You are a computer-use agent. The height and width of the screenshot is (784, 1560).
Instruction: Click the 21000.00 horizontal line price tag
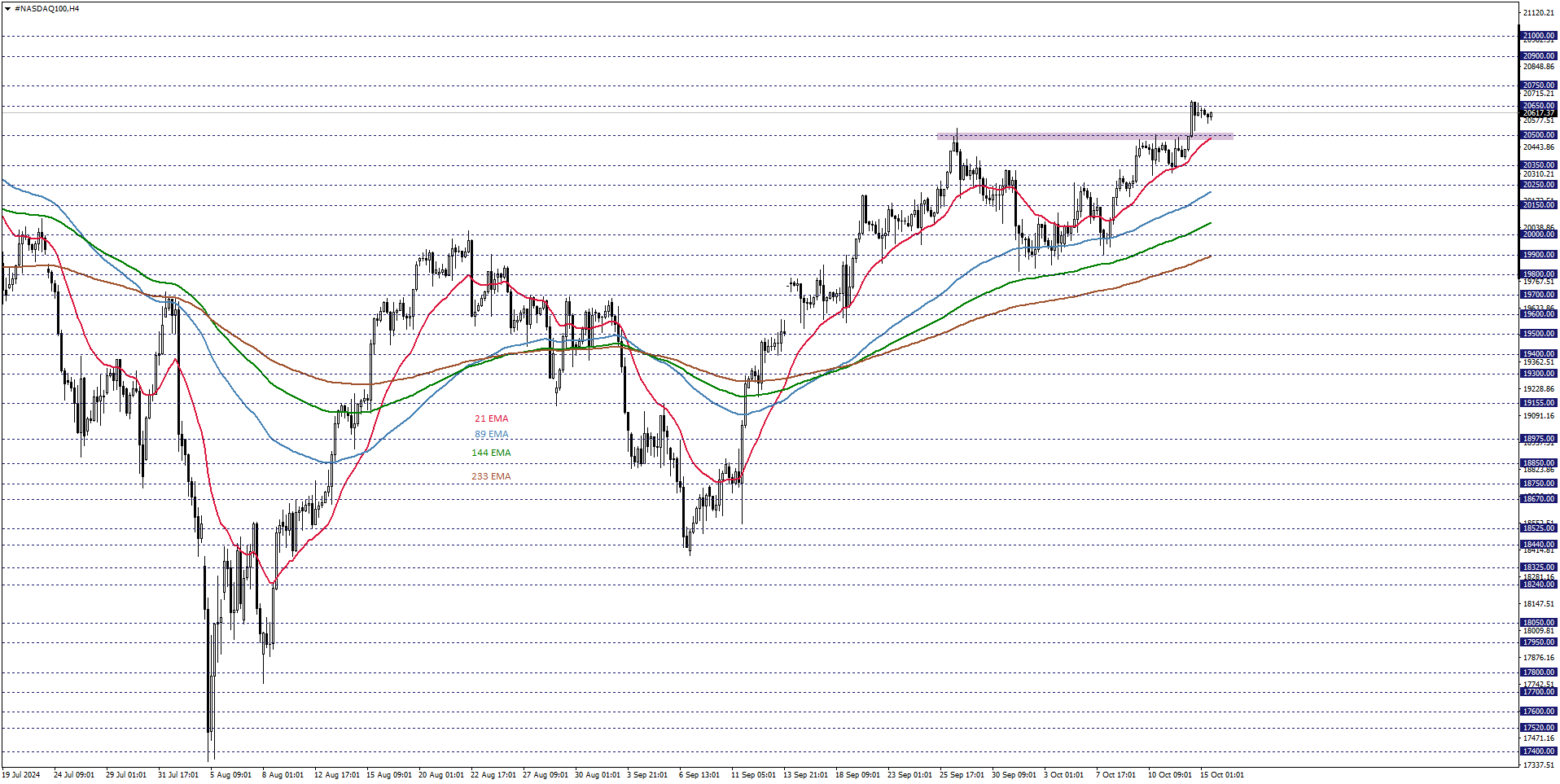point(1538,36)
